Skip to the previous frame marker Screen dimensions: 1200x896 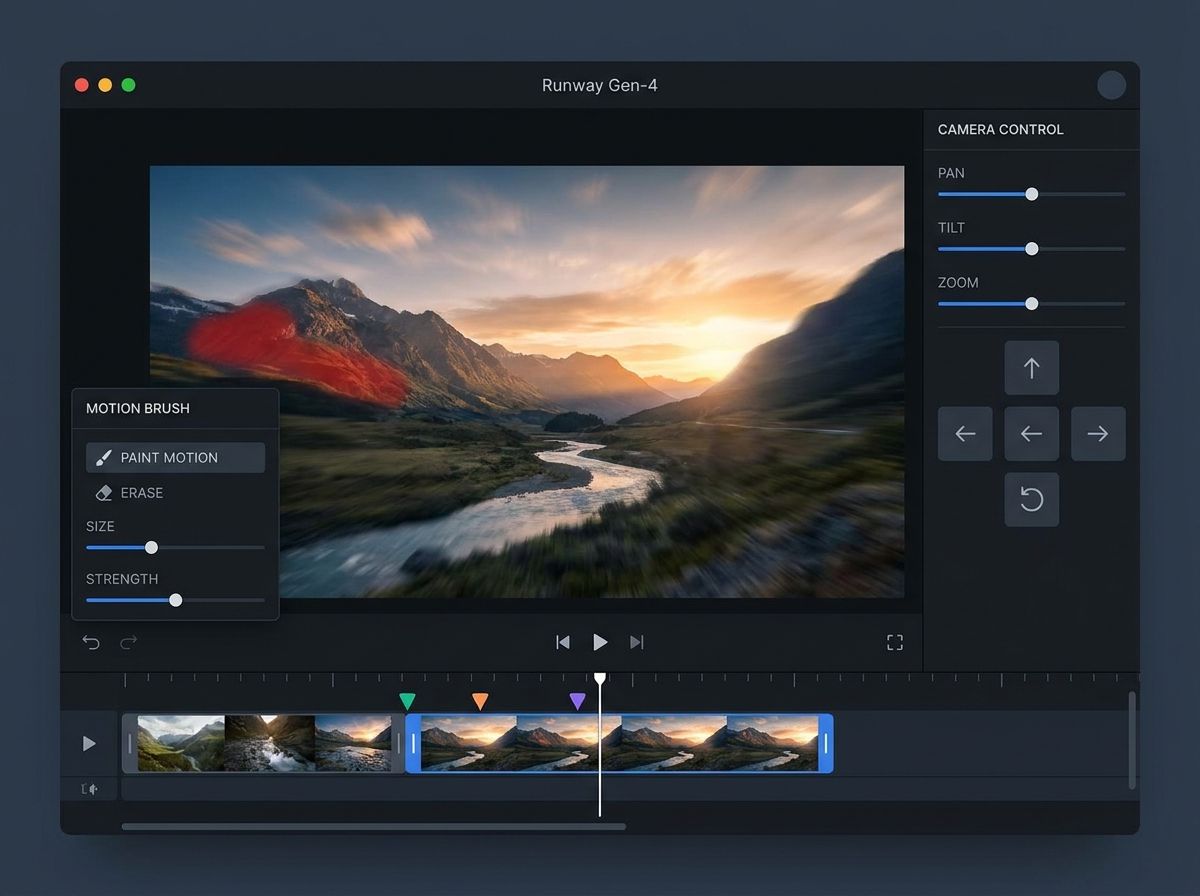click(x=563, y=642)
